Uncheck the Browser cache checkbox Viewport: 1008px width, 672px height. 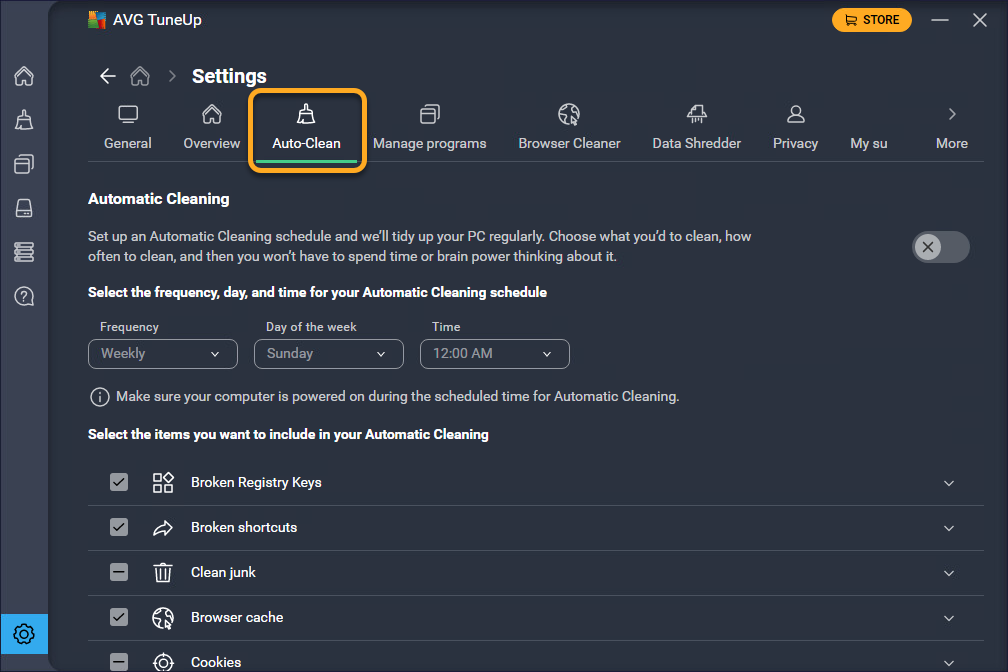point(119,617)
